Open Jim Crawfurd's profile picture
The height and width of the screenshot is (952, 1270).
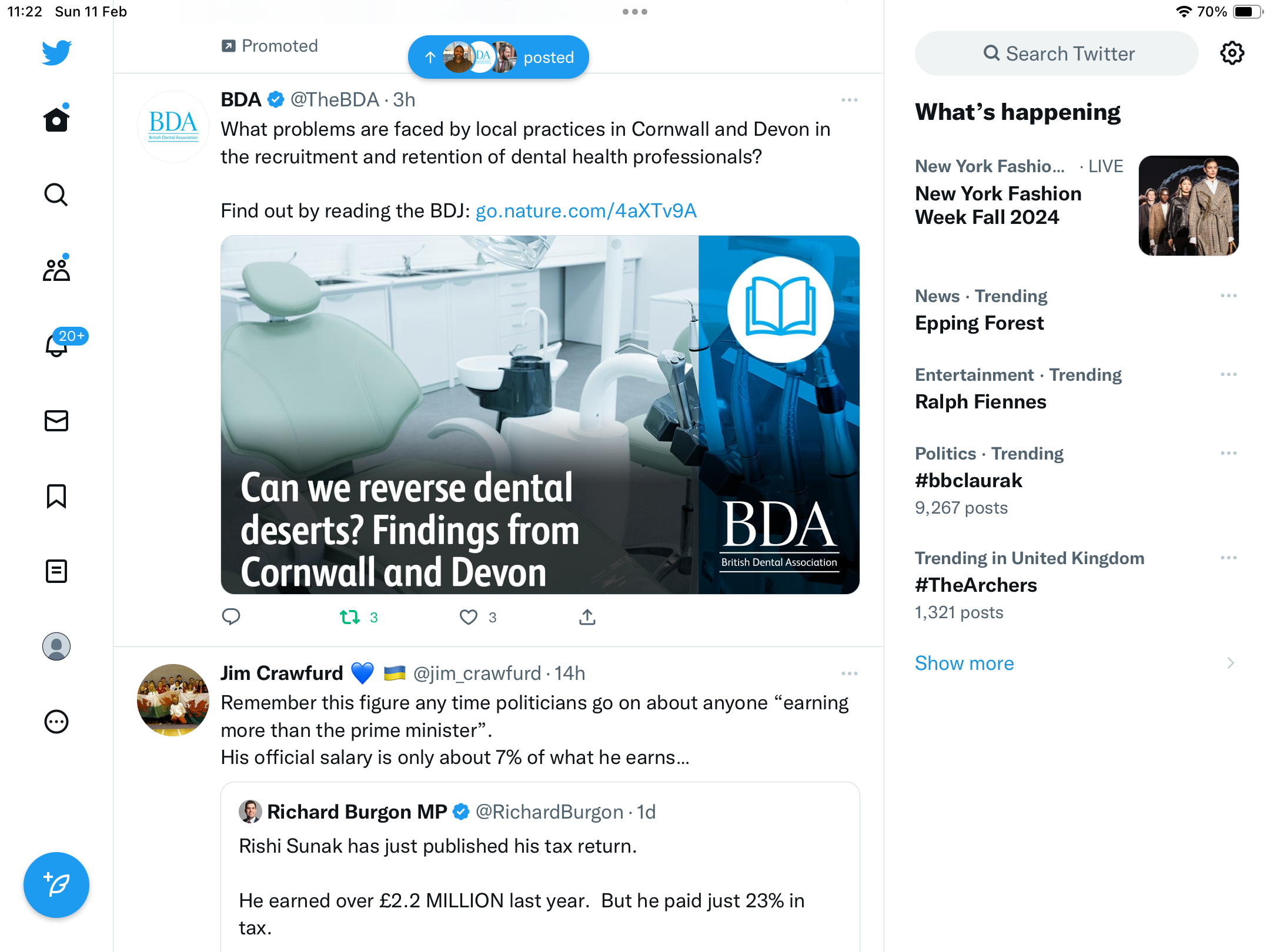[173, 700]
